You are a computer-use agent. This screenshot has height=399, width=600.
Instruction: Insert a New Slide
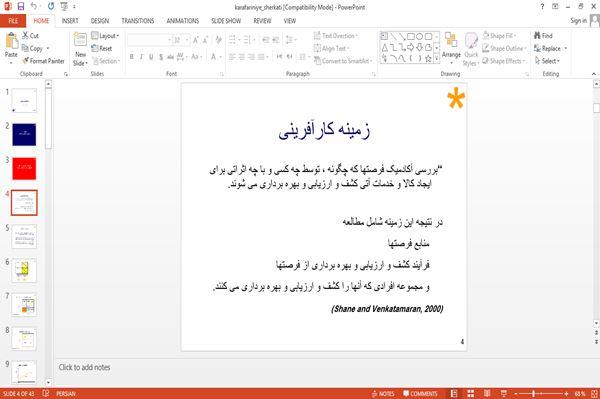[80, 49]
